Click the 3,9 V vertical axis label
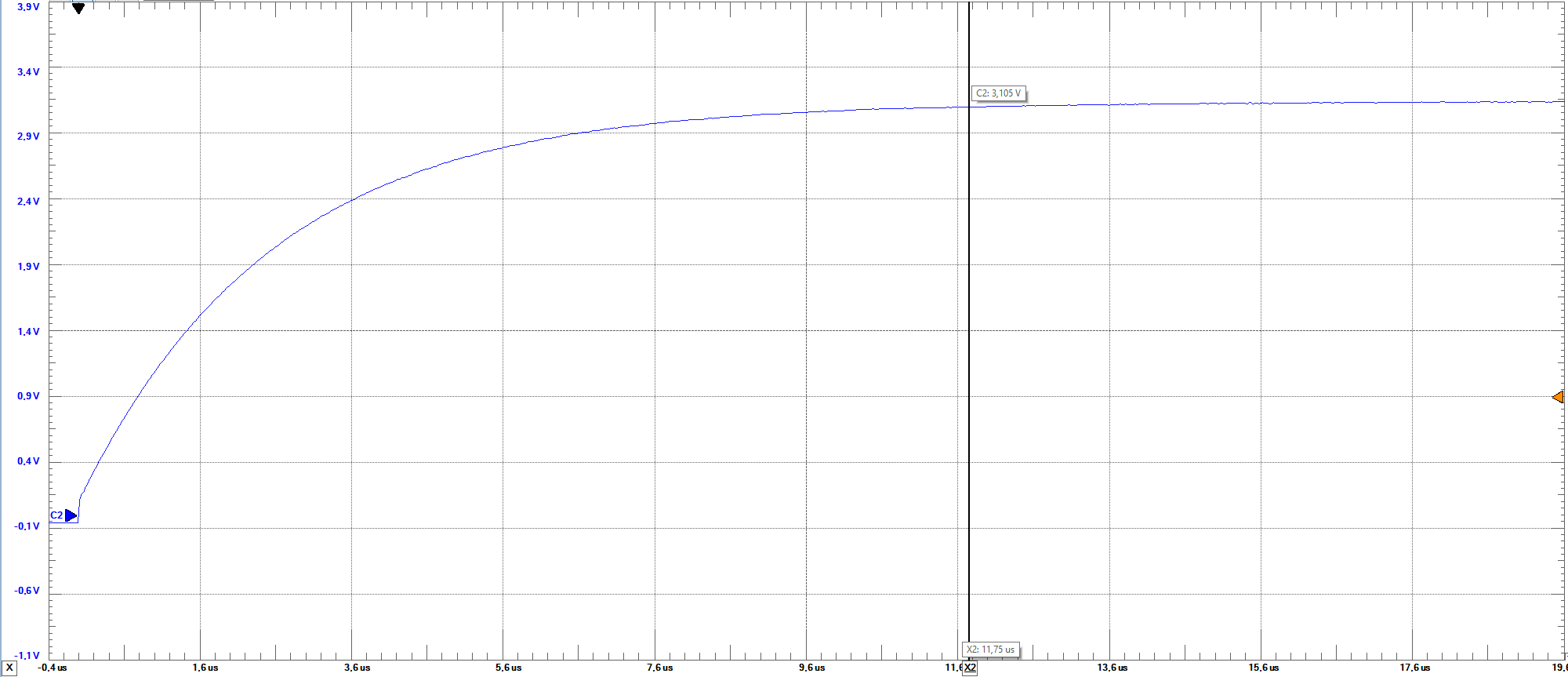The width and height of the screenshot is (1568, 677). click(x=28, y=7)
